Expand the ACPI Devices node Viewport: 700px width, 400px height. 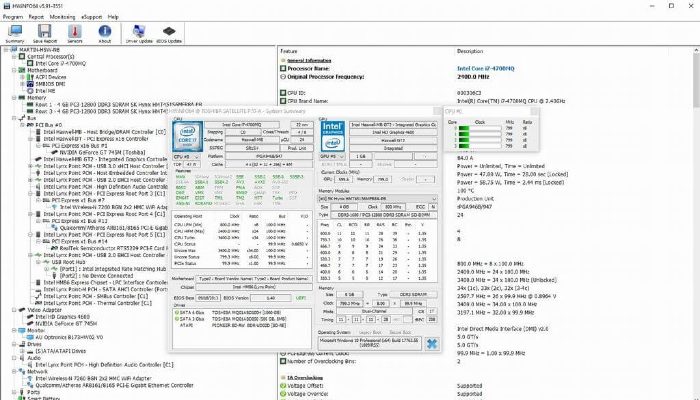(22, 77)
